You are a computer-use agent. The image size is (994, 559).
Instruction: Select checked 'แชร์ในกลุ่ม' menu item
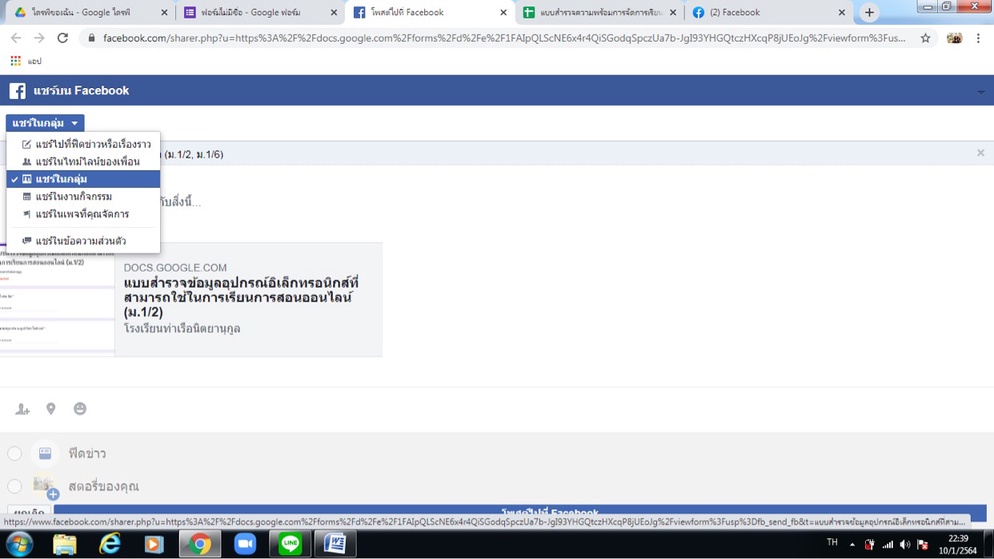pos(83,179)
